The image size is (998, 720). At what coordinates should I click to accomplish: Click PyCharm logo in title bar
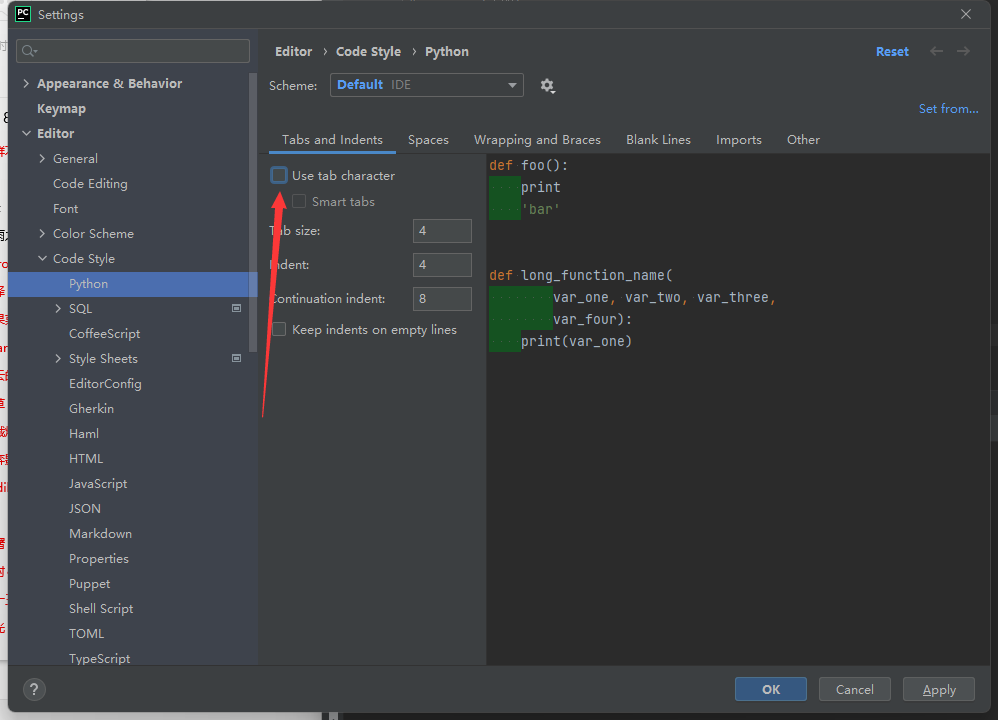[x=23, y=14]
